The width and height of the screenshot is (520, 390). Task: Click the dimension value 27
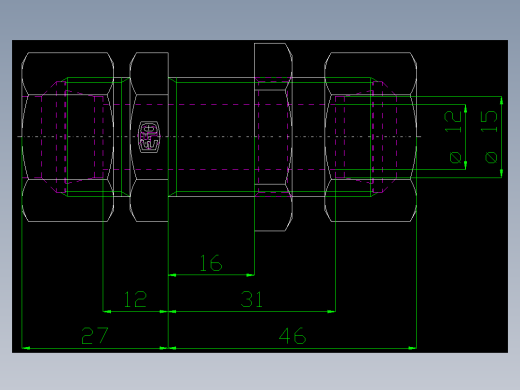(95, 336)
